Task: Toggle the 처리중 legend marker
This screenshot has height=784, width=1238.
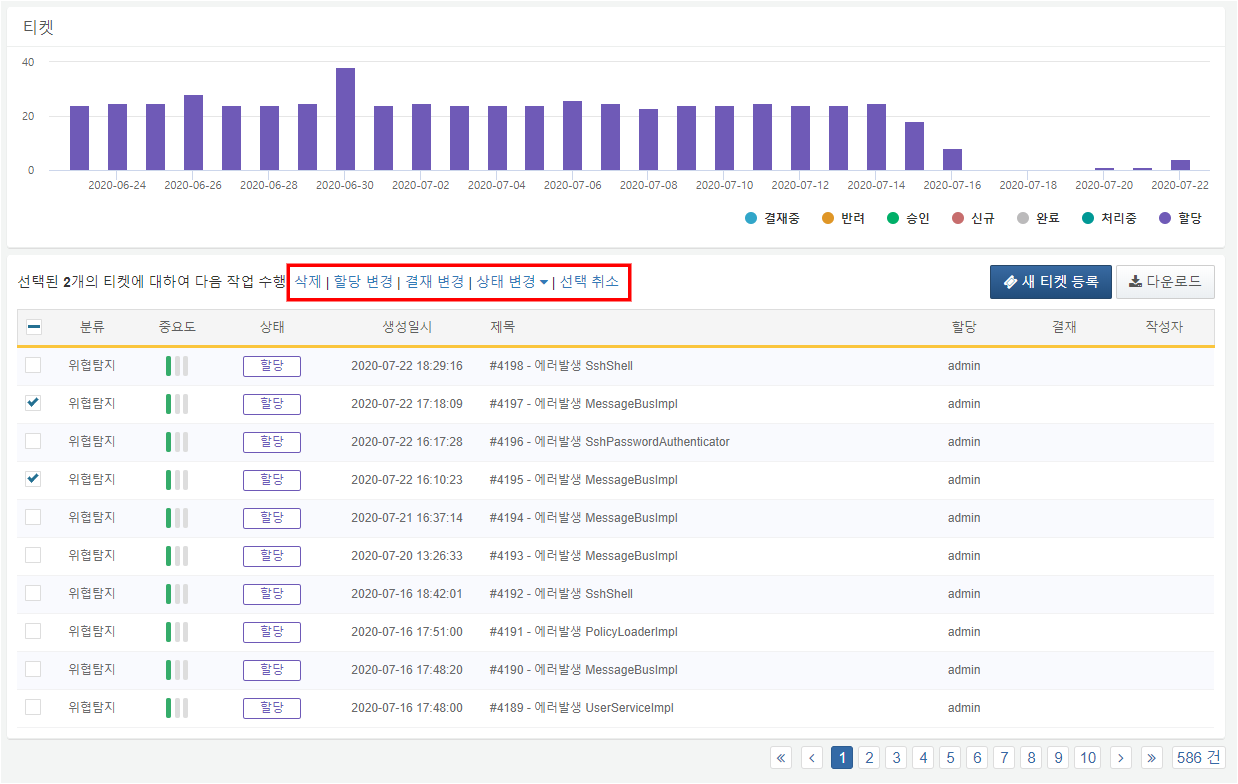Action: tap(1088, 218)
